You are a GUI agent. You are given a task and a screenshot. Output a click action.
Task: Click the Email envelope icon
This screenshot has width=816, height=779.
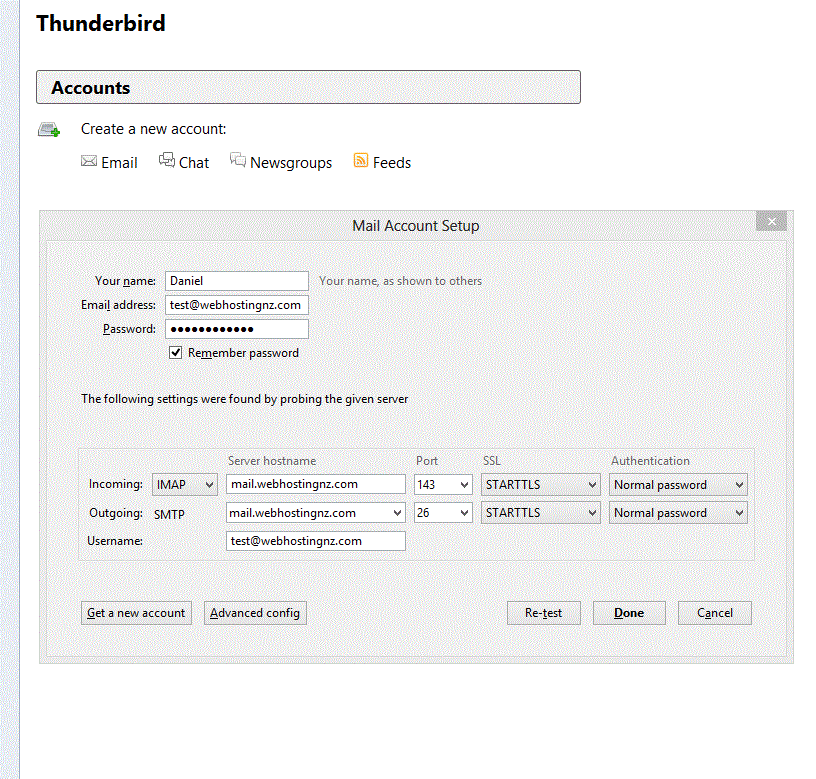coord(89,161)
